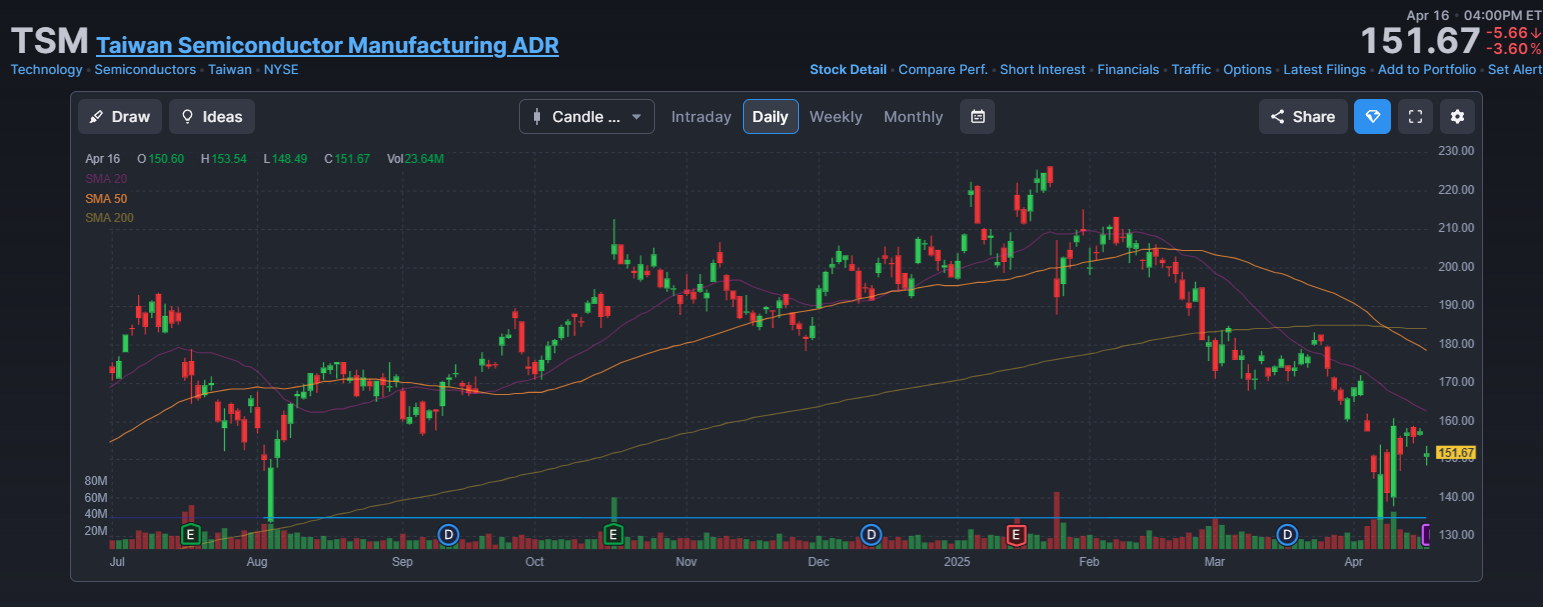Click the D dividend marker in March
Viewport: 1543px width, 607px height.
[1287, 535]
